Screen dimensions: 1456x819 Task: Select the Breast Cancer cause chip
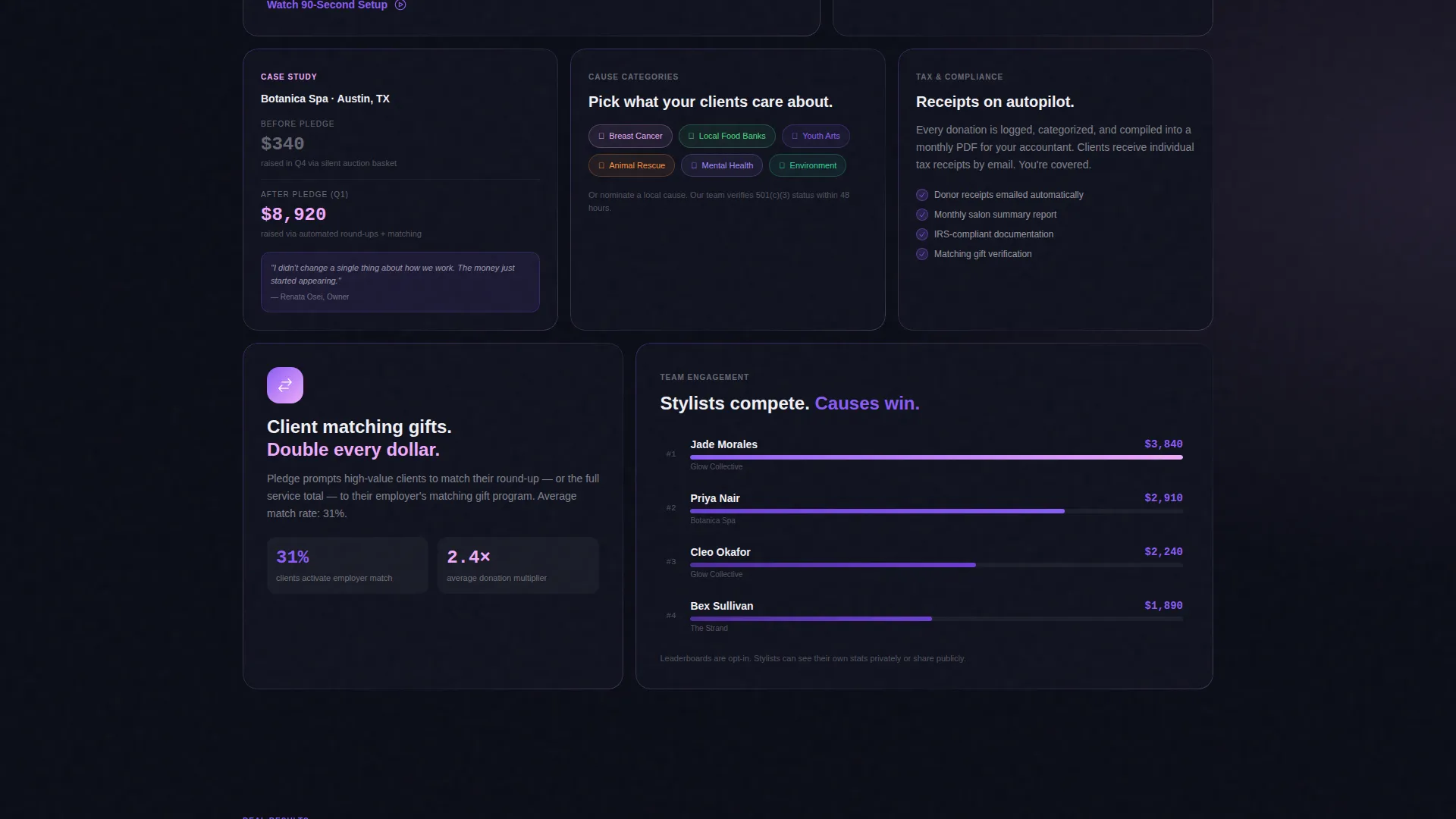point(630,136)
